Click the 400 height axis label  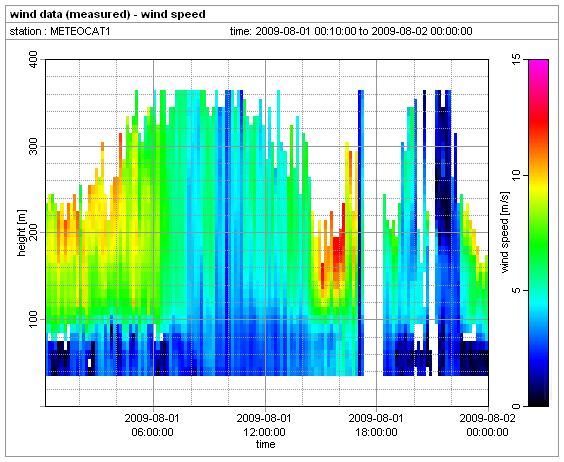33,60
